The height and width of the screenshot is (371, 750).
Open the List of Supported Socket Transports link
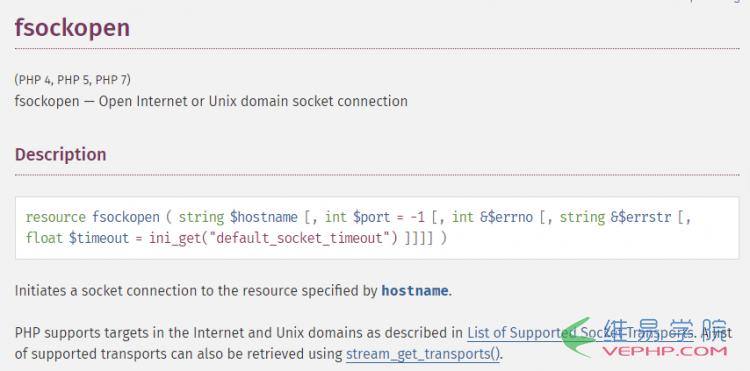(x=580, y=333)
